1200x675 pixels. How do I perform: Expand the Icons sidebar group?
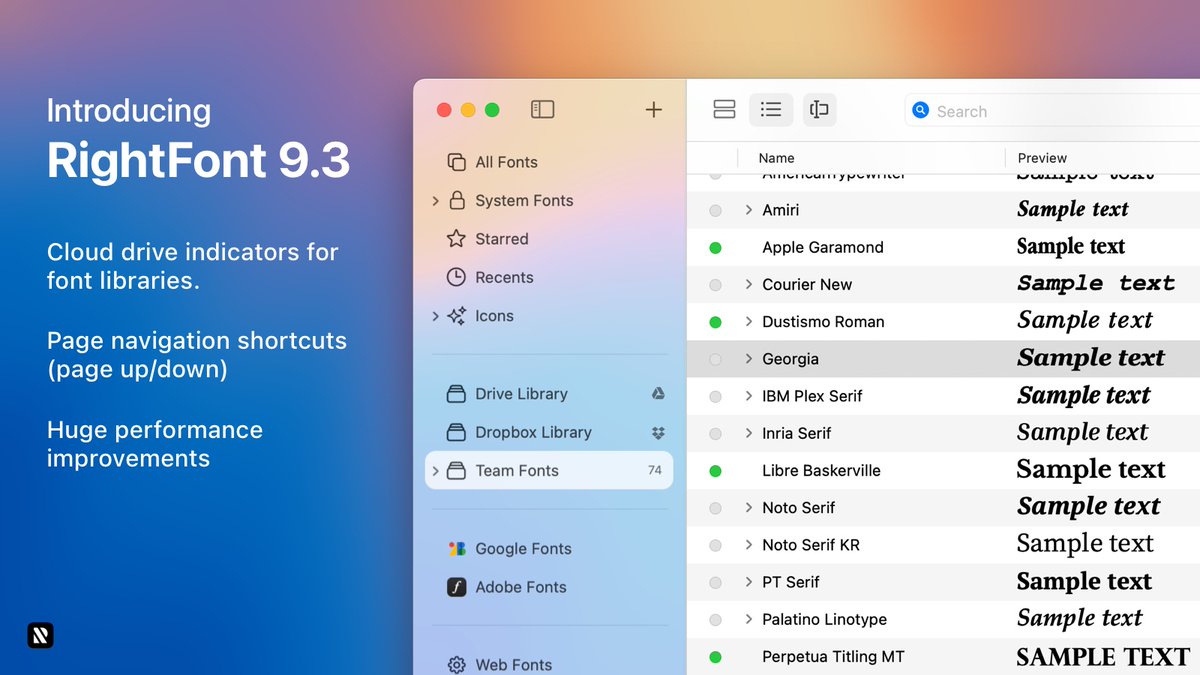pyautogui.click(x=435, y=316)
